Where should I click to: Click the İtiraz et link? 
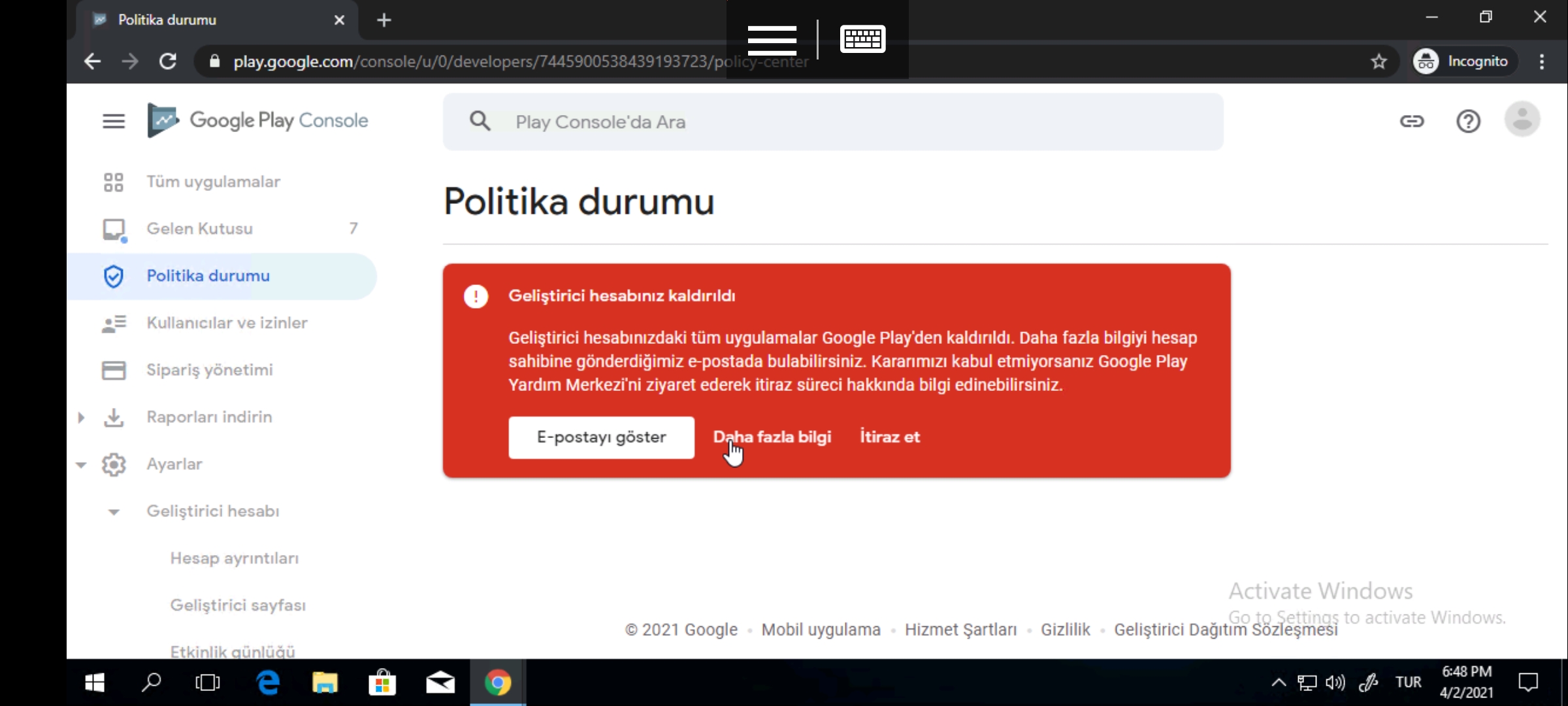tap(890, 437)
